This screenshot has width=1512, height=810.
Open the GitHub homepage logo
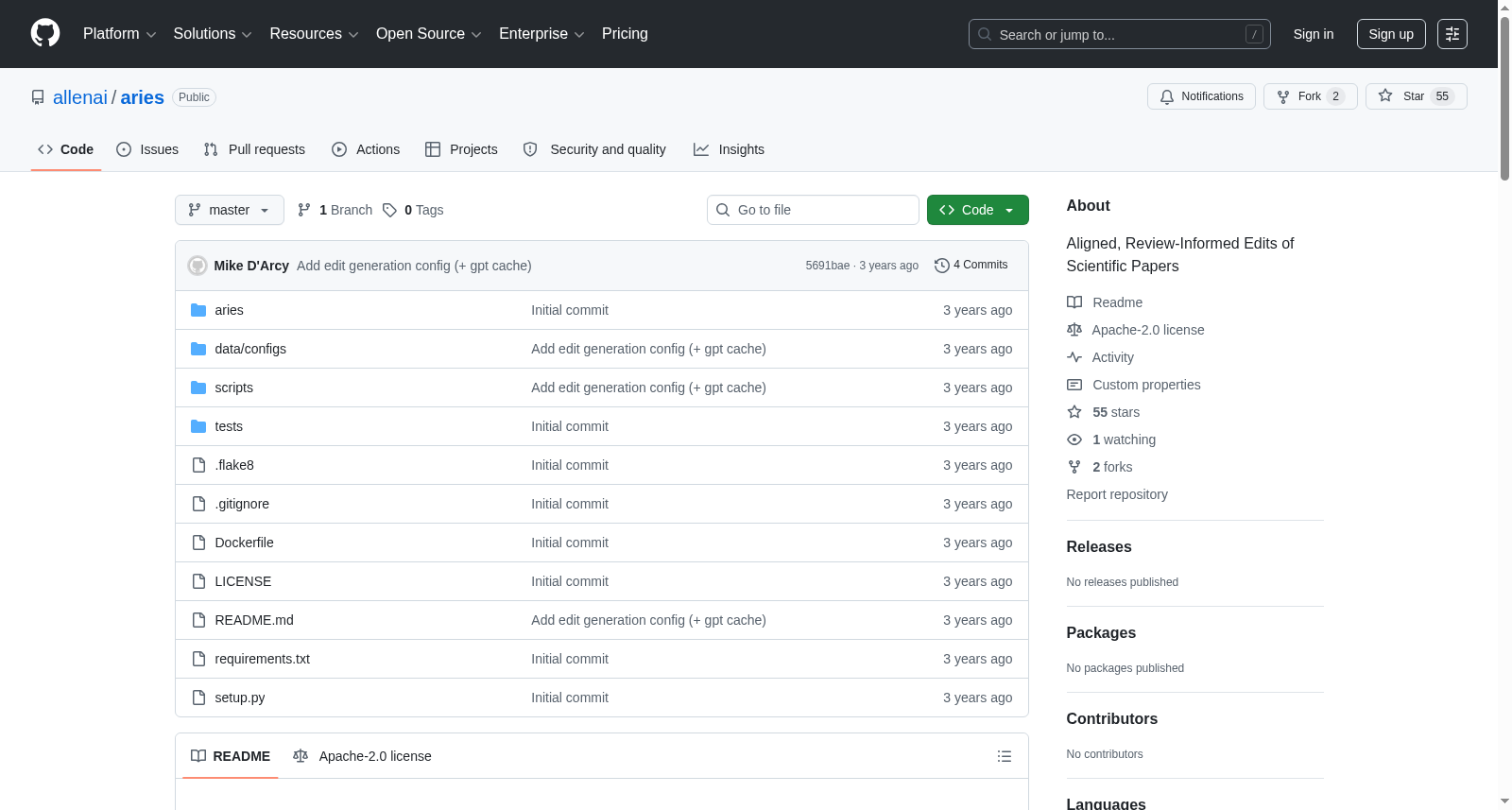pos(45,33)
